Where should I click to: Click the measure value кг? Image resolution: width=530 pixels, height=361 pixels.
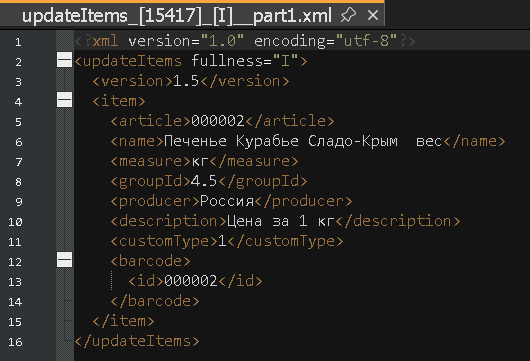200,161
